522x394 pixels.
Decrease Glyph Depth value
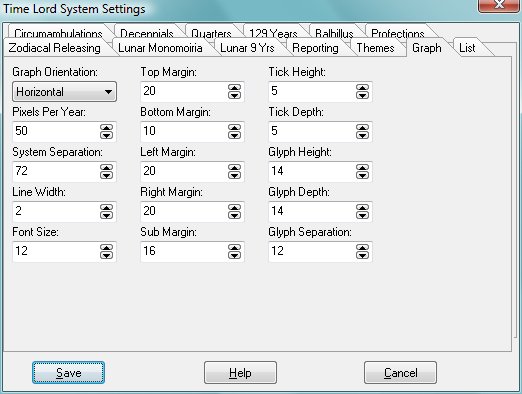tap(362, 215)
